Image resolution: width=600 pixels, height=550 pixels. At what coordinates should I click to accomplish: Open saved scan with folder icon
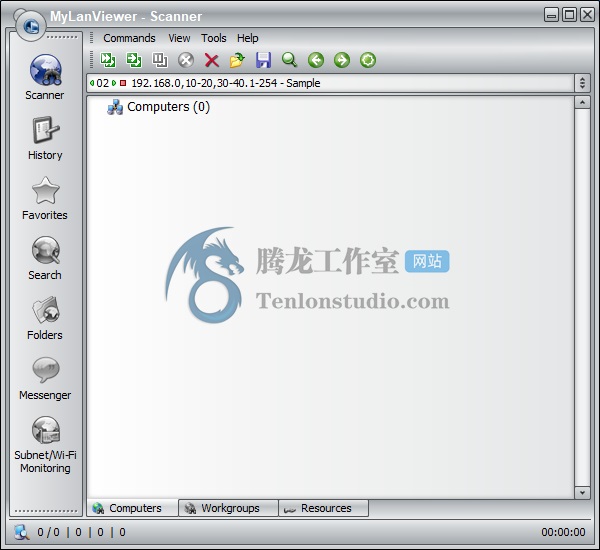pyautogui.click(x=238, y=60)
